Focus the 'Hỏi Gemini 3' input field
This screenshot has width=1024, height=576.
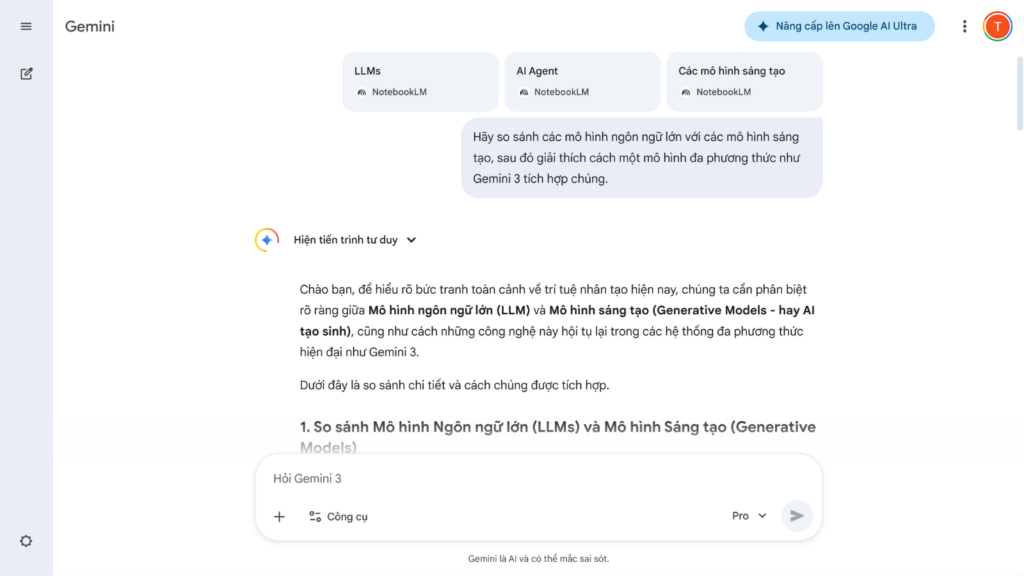pos(538,479)
